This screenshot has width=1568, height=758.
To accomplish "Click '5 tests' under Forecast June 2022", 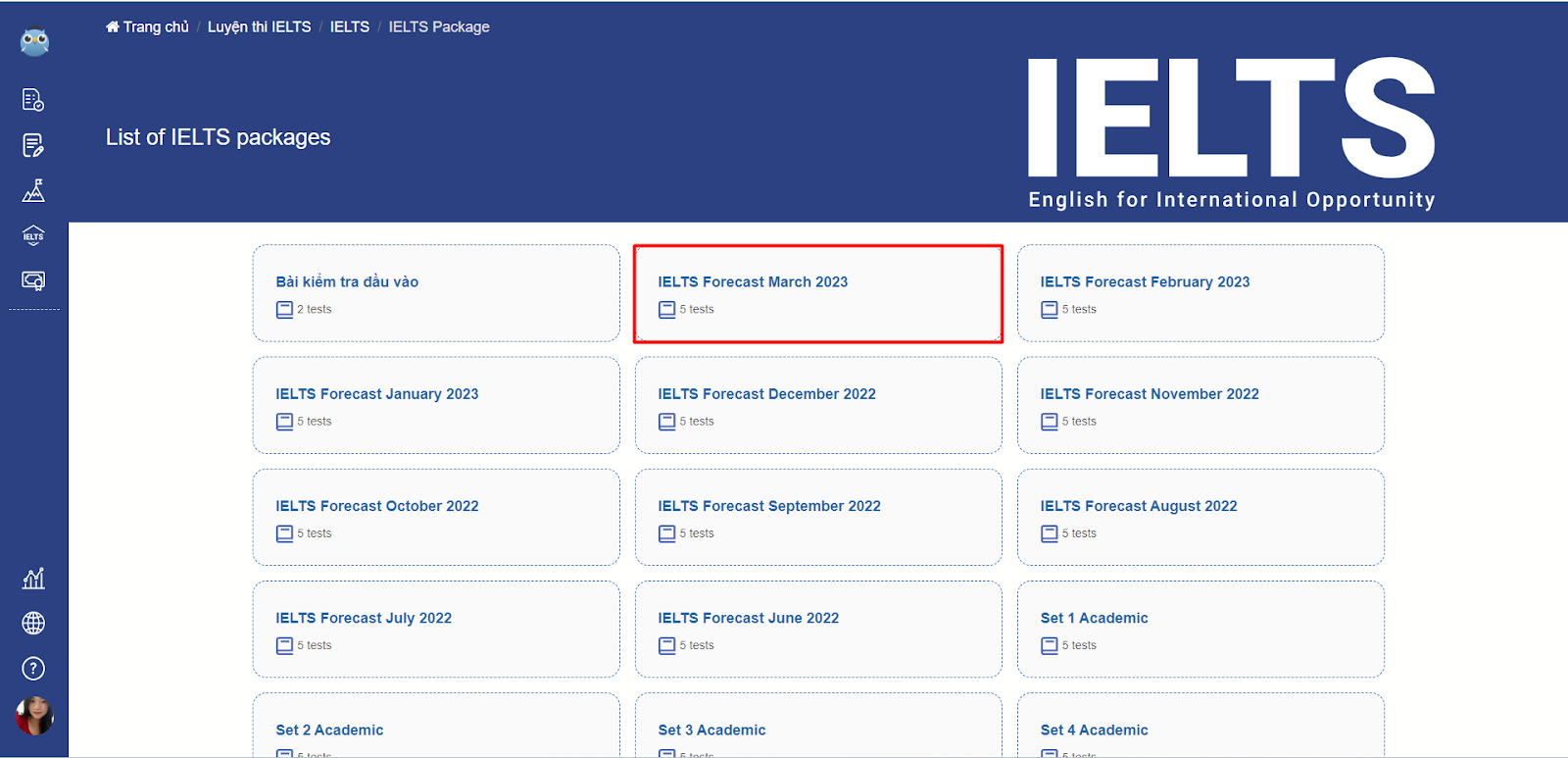I will 697,644.
